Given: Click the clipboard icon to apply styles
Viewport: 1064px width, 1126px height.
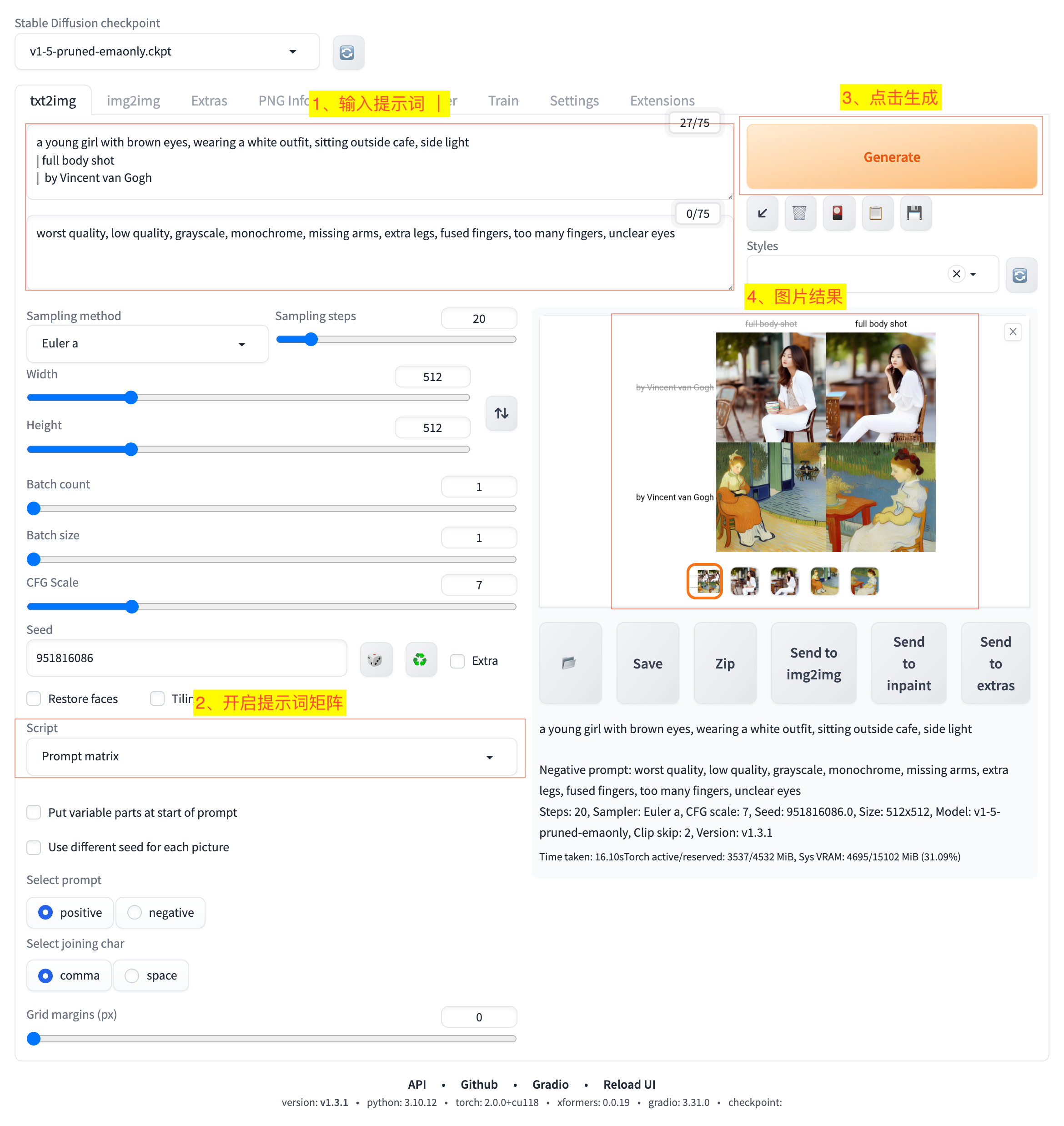Looking at the screenshot, I should [x=876, y=213].
